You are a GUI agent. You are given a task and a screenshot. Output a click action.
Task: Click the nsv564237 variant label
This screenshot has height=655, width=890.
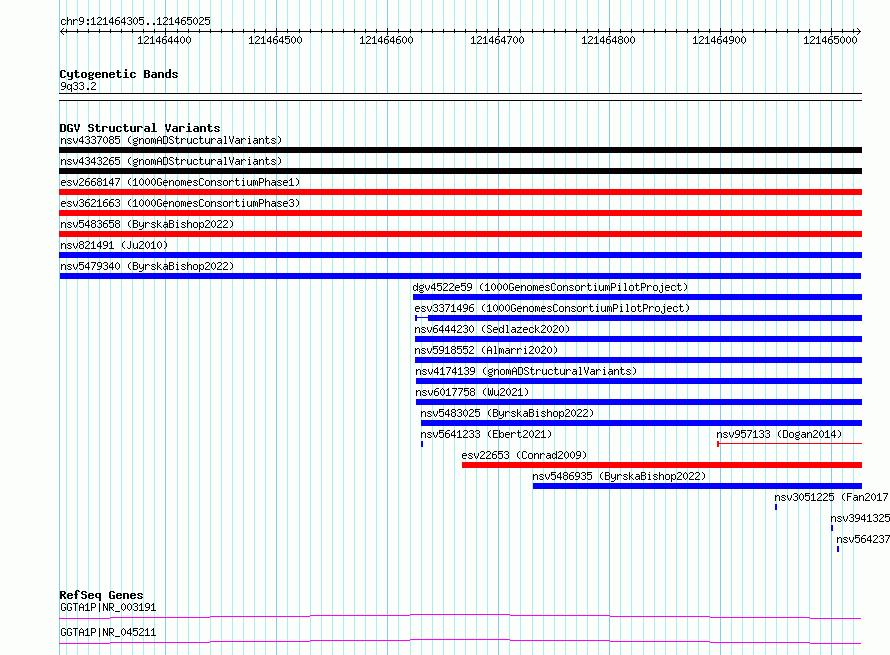tap(863, 539)
